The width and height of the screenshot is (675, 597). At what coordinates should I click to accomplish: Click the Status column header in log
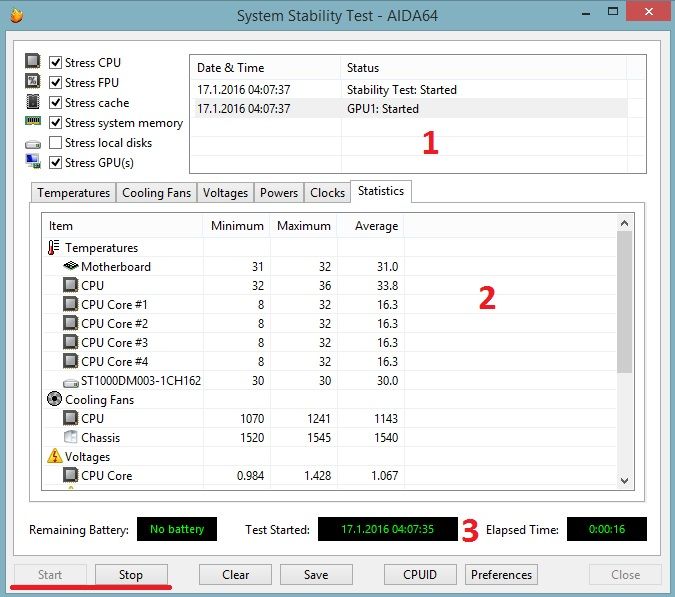point(484,68)
